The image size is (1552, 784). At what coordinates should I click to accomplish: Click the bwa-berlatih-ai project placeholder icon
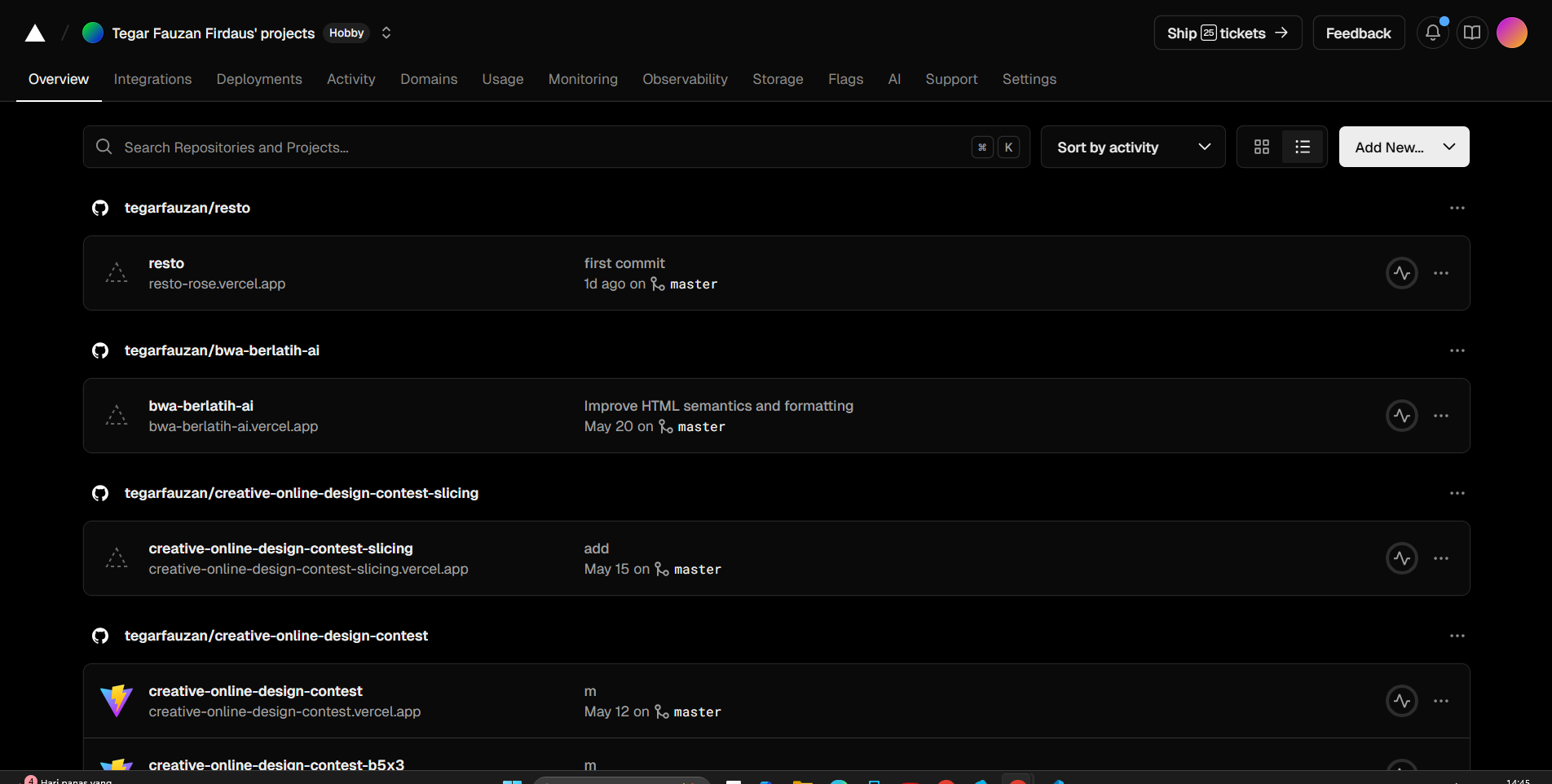(117, 416)
